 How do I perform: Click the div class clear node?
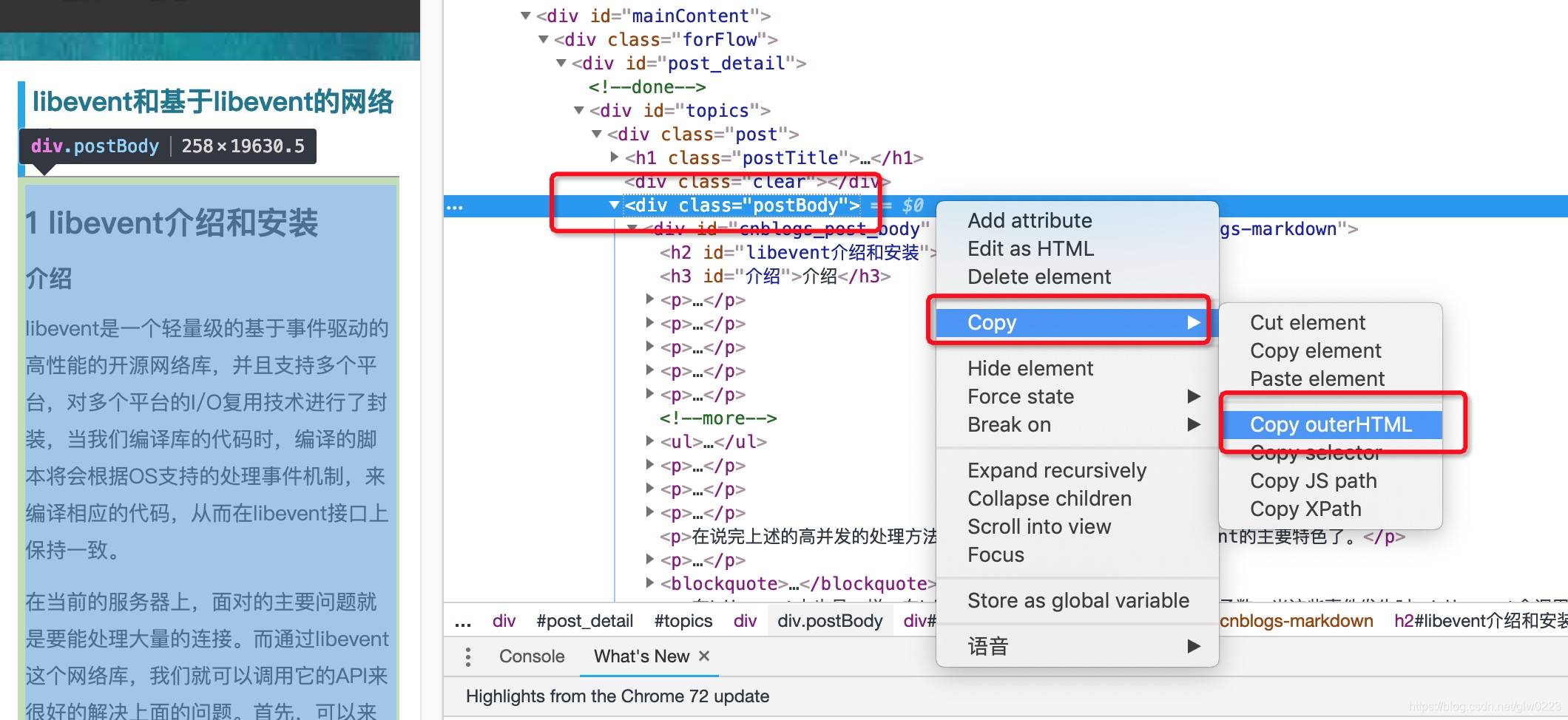click(757, 181)
